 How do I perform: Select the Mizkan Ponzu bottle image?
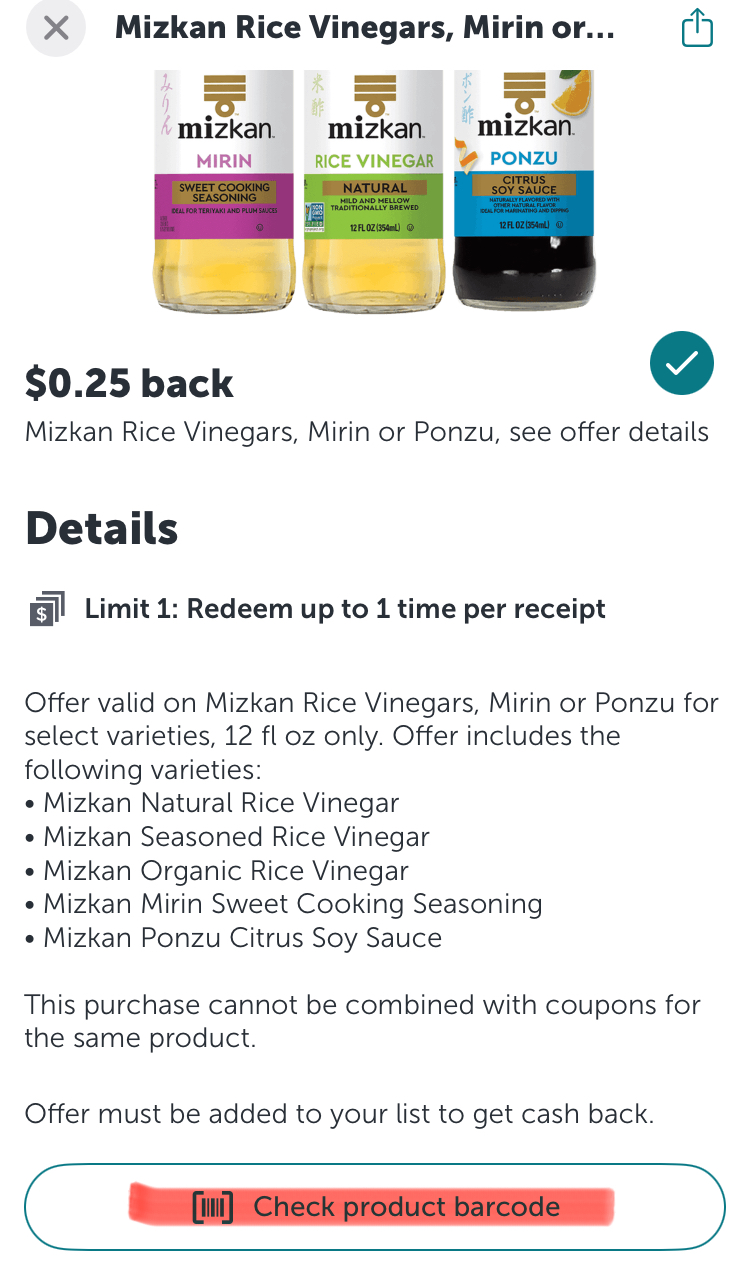pos(524,190)
